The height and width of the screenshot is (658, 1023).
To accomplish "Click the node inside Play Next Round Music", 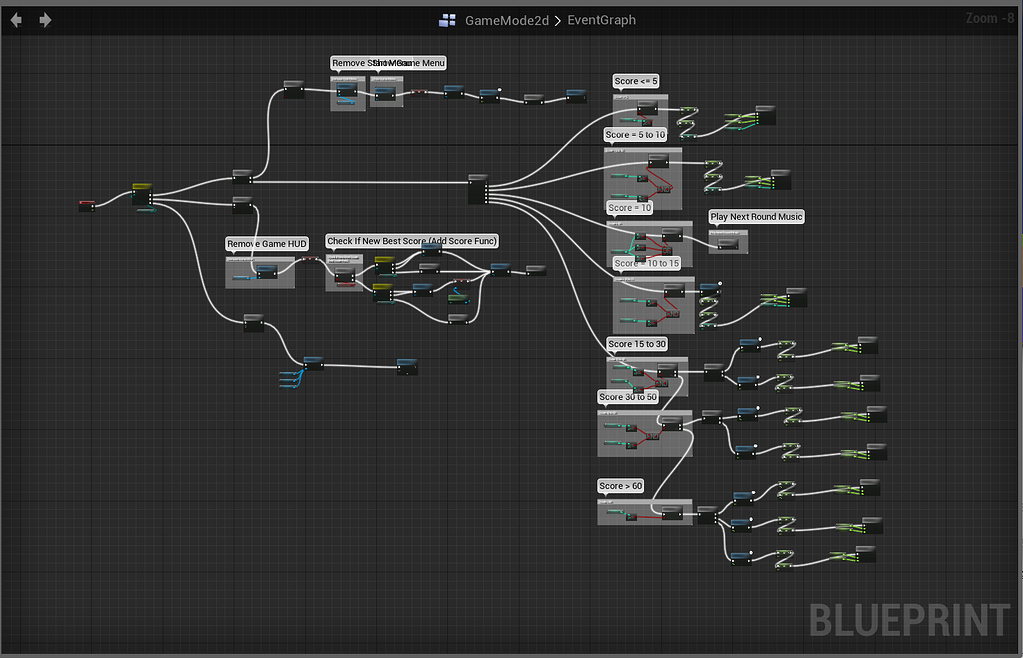I will 728,243.
